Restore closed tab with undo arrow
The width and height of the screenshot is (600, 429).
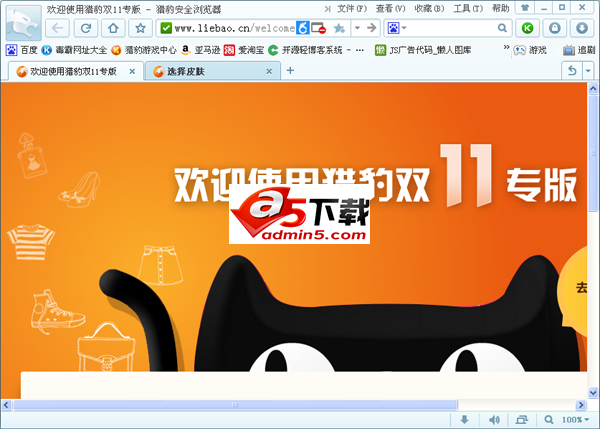pos(572,71)
